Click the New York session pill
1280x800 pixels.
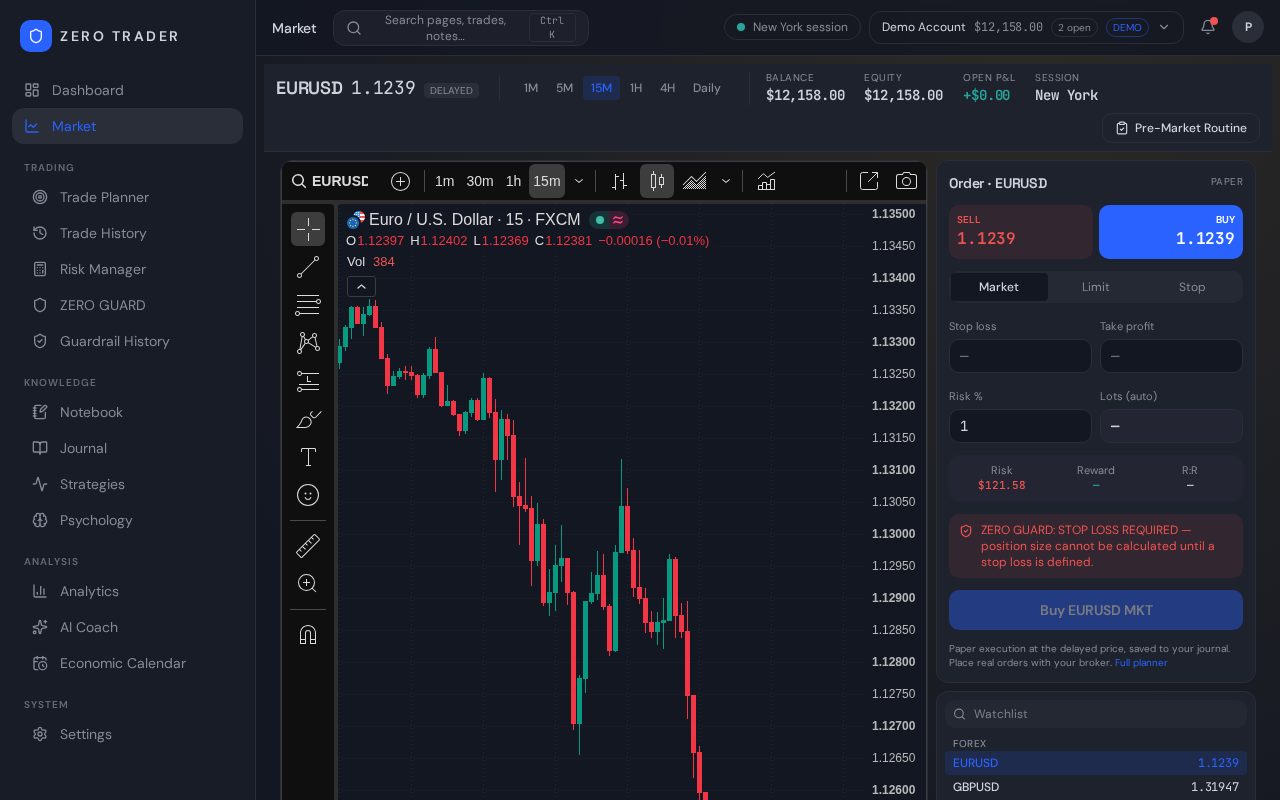pyautogui.click(x=792, y=27)
